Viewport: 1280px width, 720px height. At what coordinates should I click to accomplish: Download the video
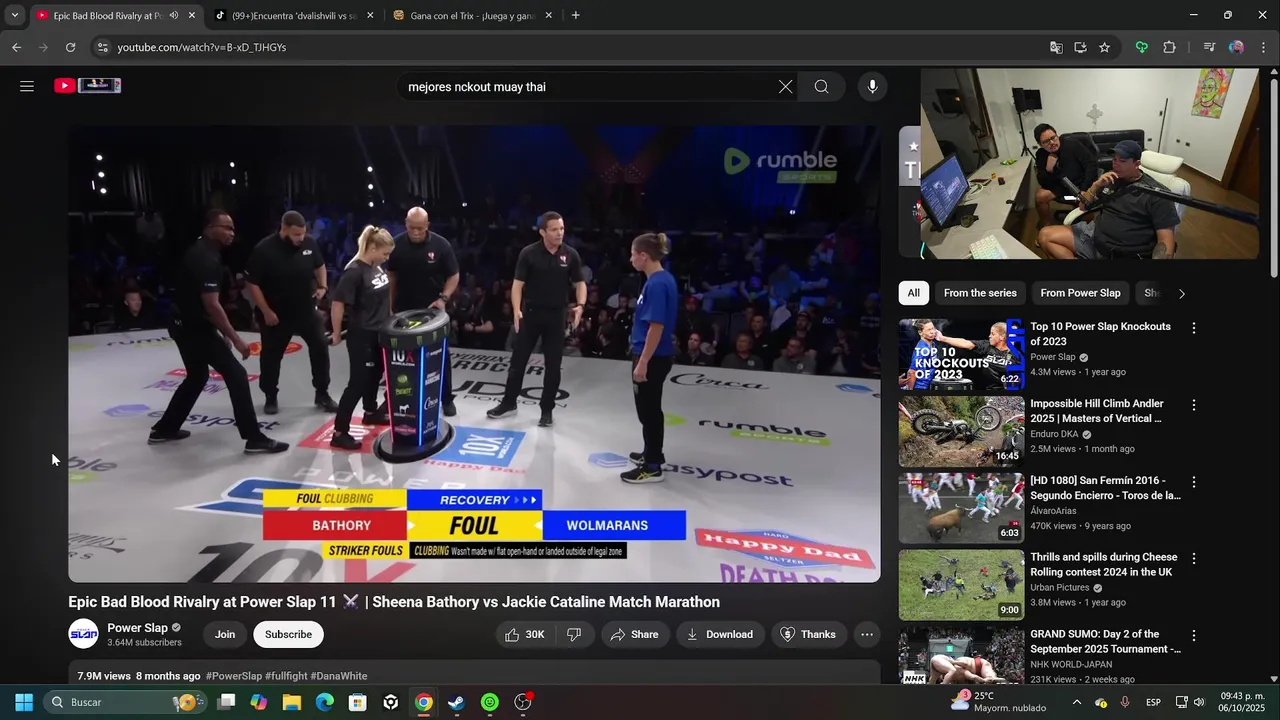(720, 634)
